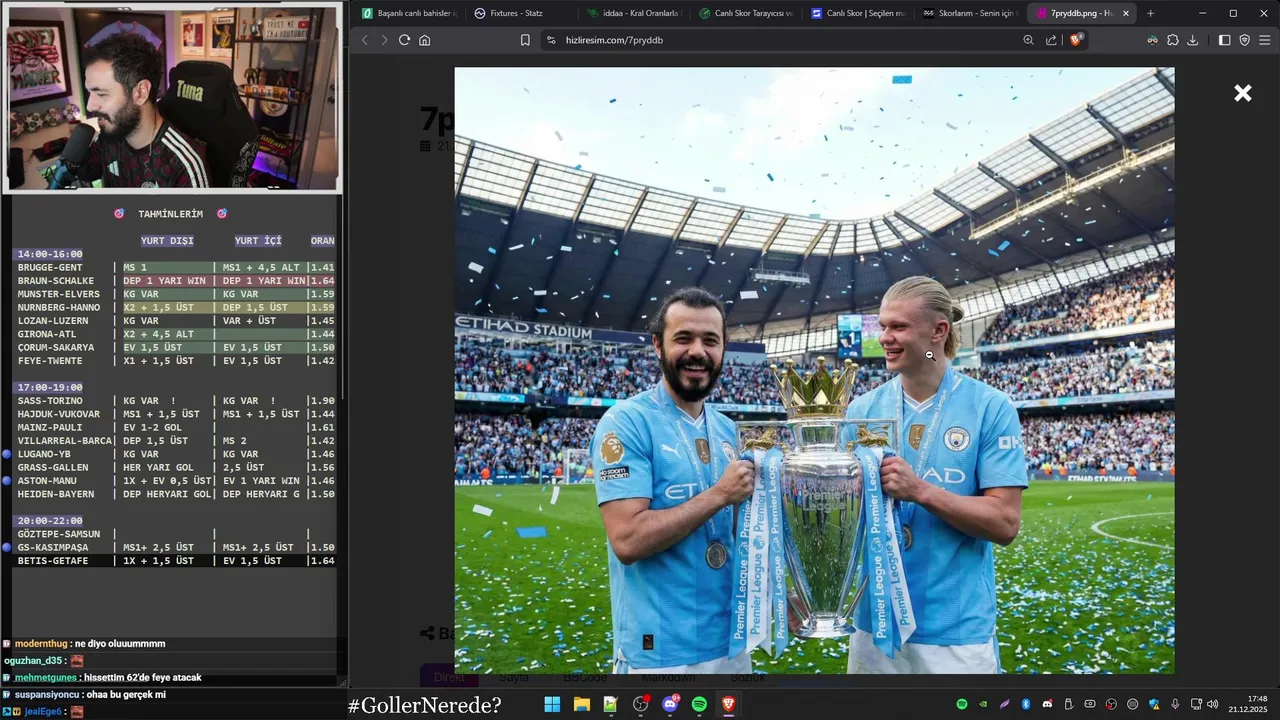Viewport: 1280px width, 720px height.
Task: Open browser downloads
Action: (1193, 40)
